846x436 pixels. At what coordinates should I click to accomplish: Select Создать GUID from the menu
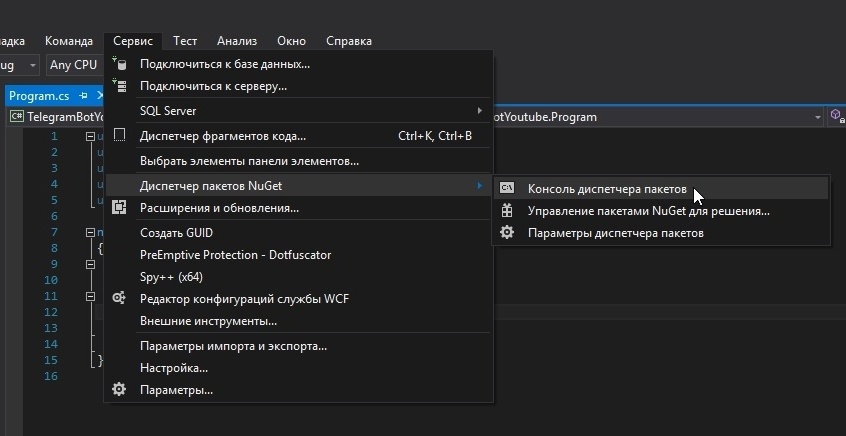click(176, 233)
